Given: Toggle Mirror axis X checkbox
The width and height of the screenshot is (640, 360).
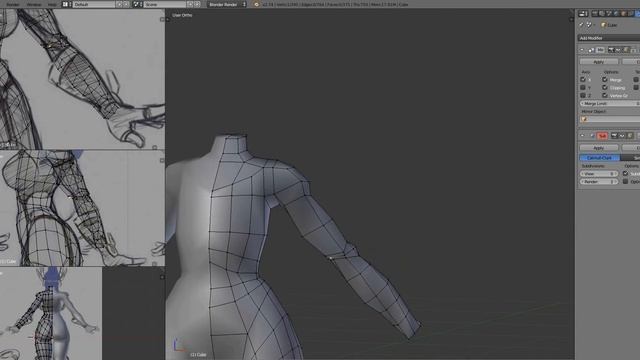Looking at the screenshot, I should 583,80.
